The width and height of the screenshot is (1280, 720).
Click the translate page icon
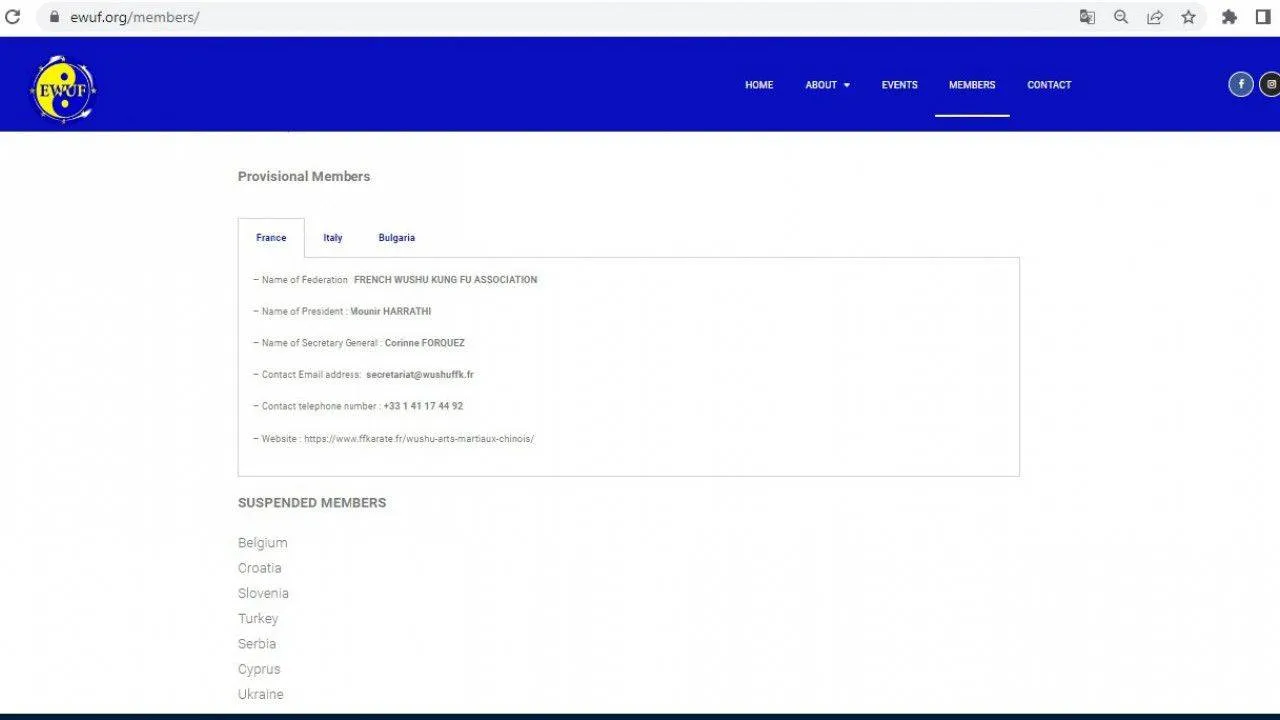tap(1087, 17)
